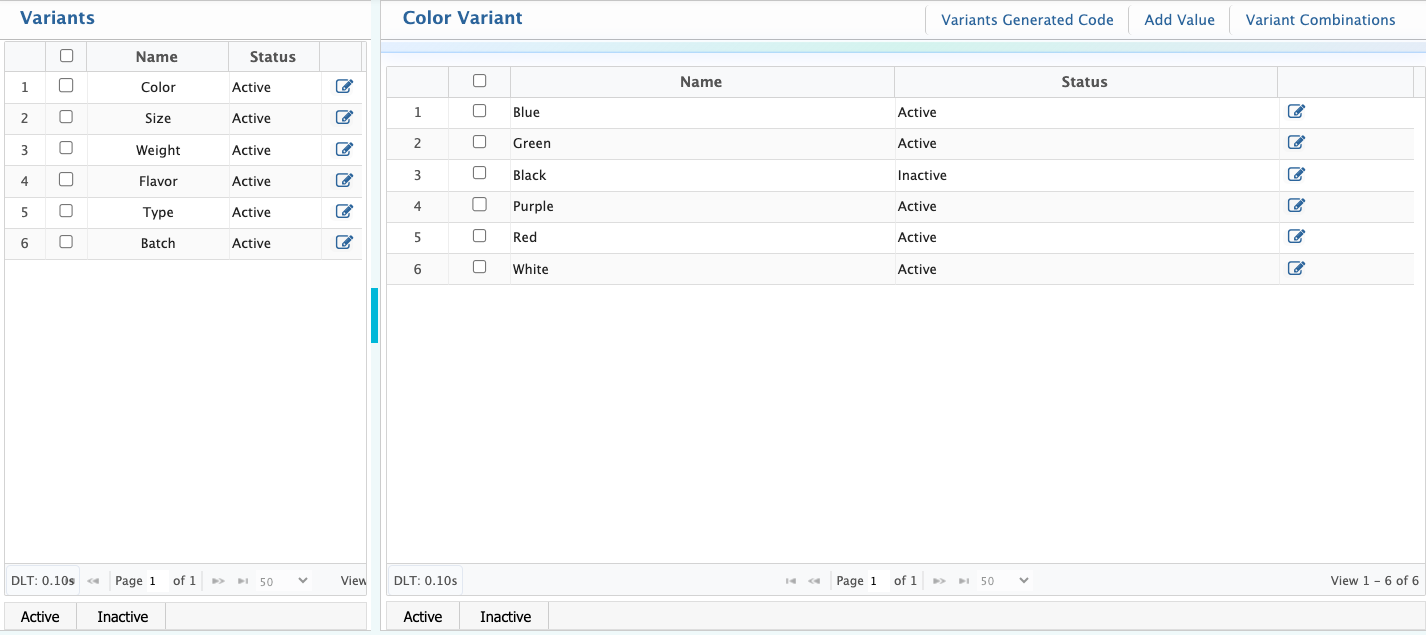The width and height of the screenshot is (1426, 635).
Task: Edit the Green color value
Action: pyautogui.click(x=1296, y=143)
